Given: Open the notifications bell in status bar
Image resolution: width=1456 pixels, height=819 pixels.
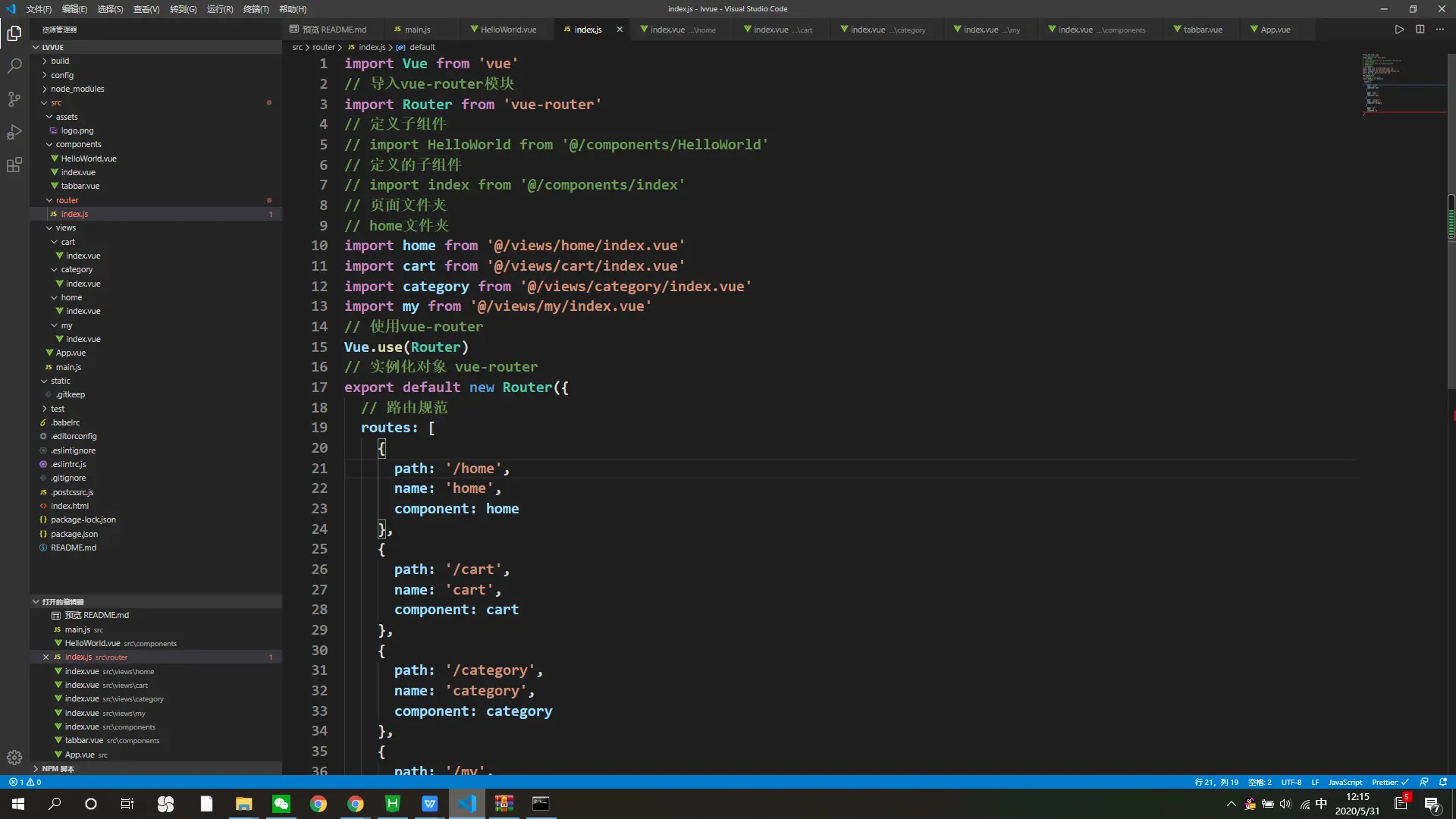Looking at the screenshot, I should coord(1443,782).
